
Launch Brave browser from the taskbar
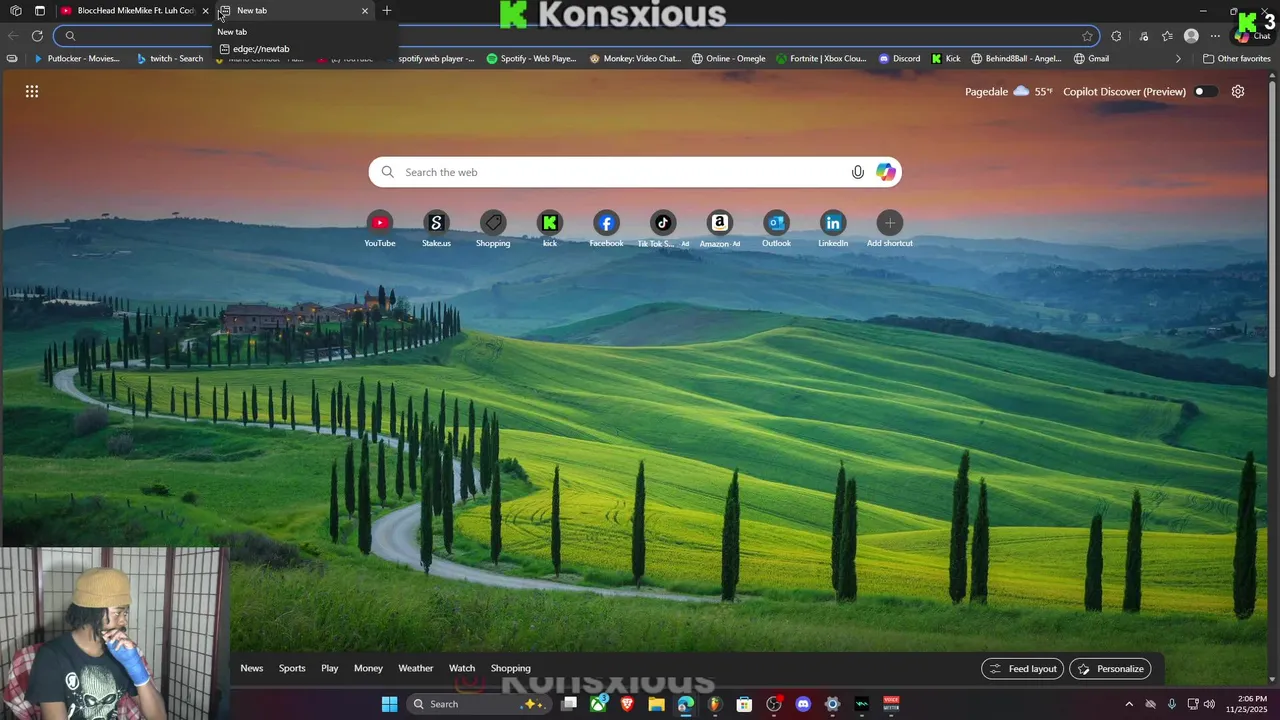point(627,704)
